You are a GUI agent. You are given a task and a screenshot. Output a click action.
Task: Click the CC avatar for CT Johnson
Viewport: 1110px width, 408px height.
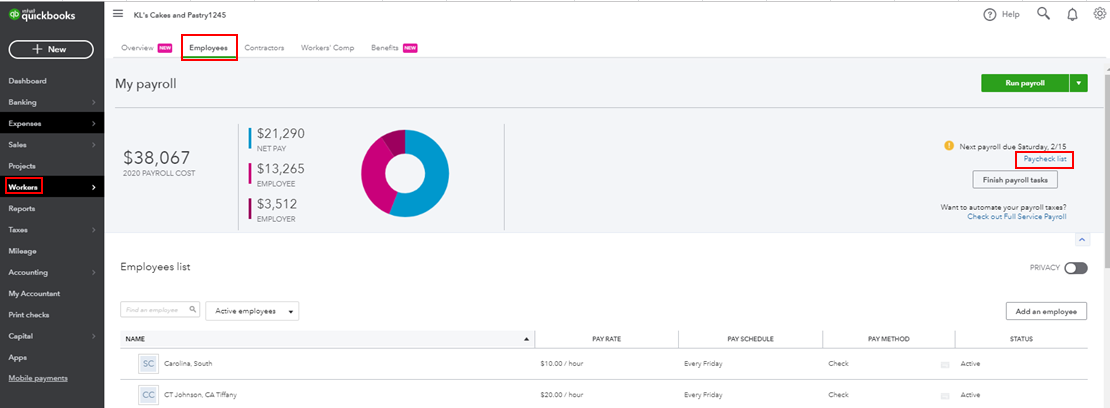[x=148, y=395]
